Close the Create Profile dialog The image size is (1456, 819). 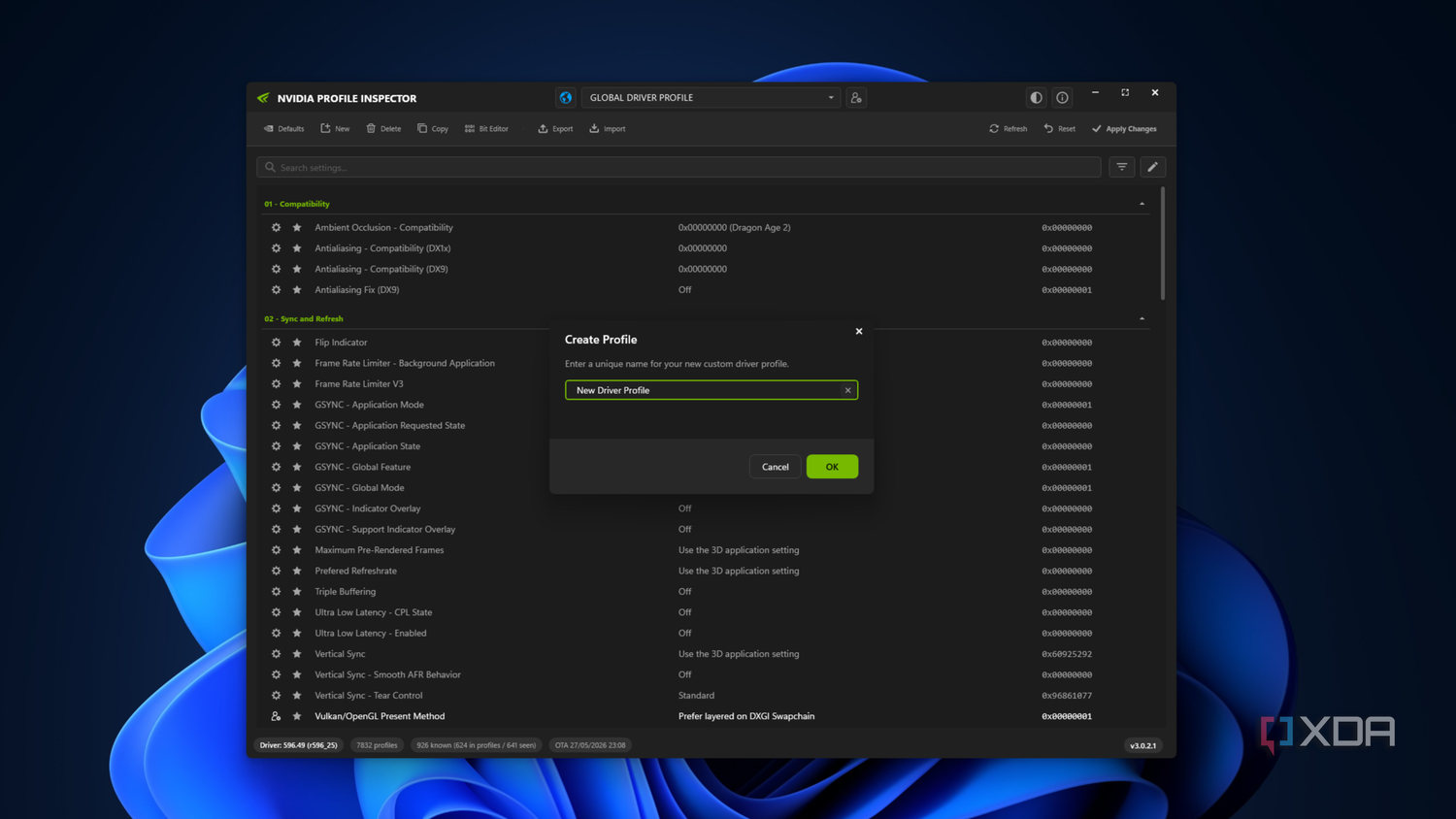pos(859,332)
